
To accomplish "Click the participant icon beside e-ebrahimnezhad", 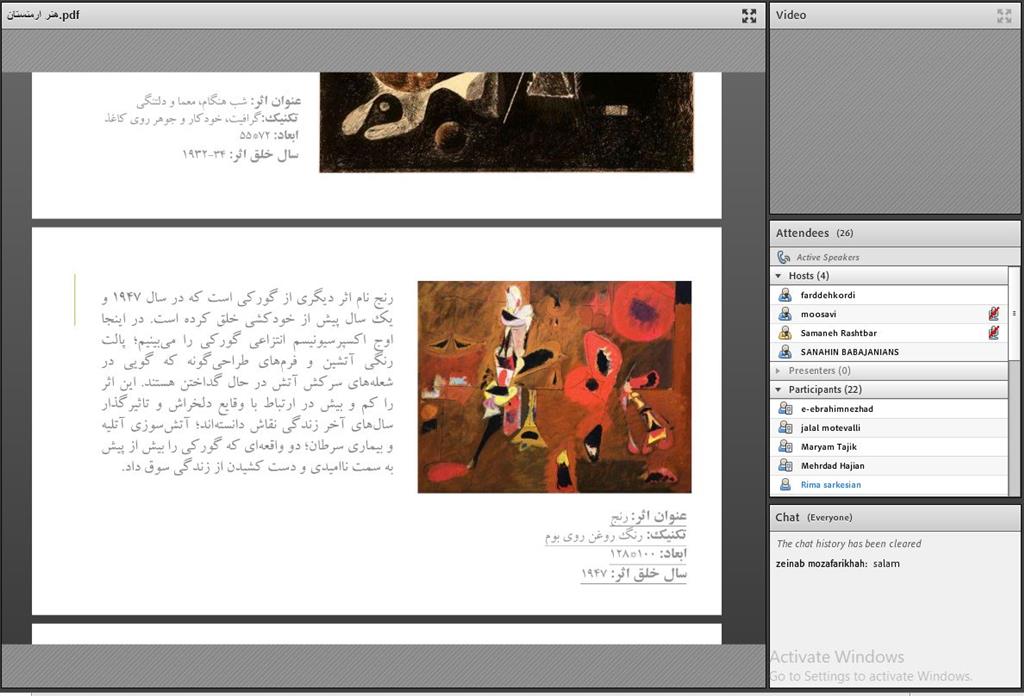I will [x=785, y=409].
